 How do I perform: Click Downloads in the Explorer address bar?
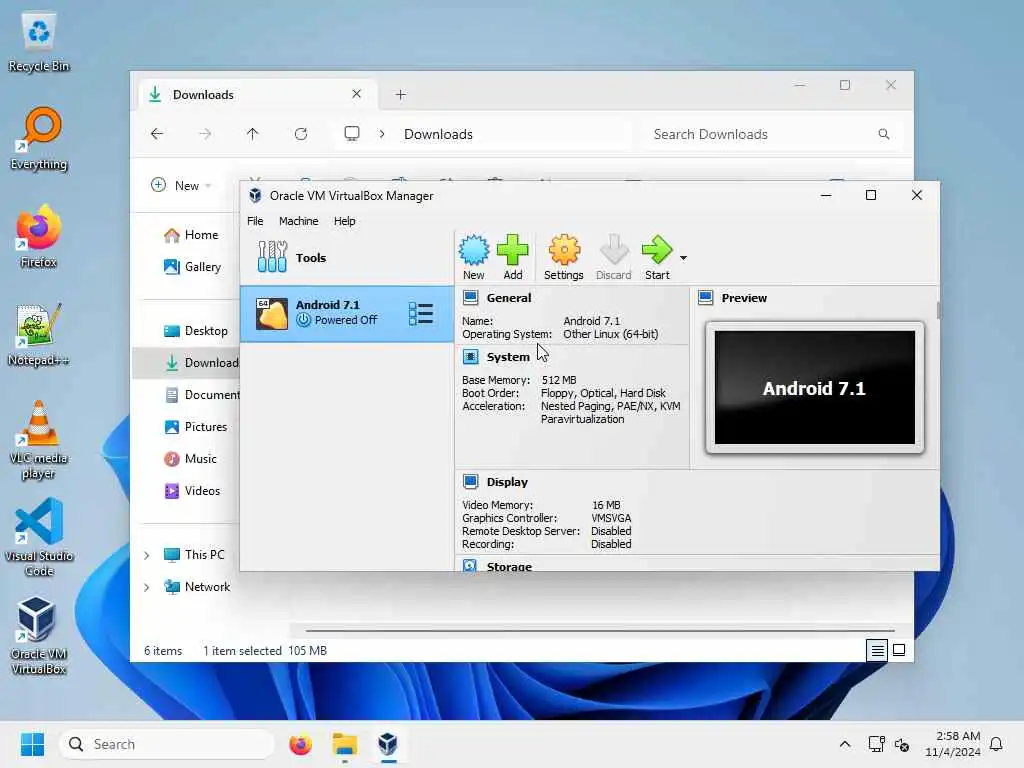click(438, 134)
